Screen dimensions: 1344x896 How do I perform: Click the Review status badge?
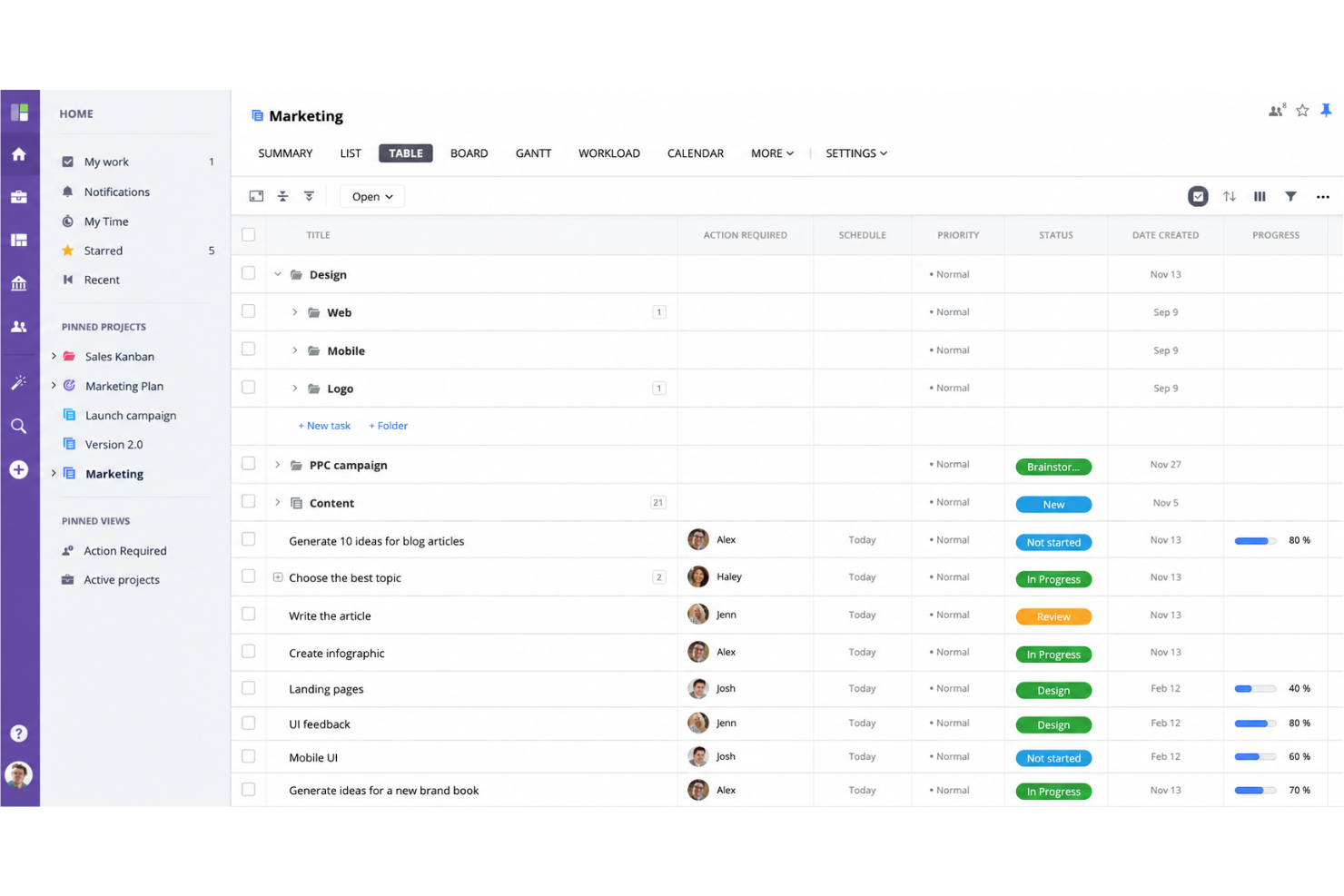pyautogui.click(x=1053, y=616)
